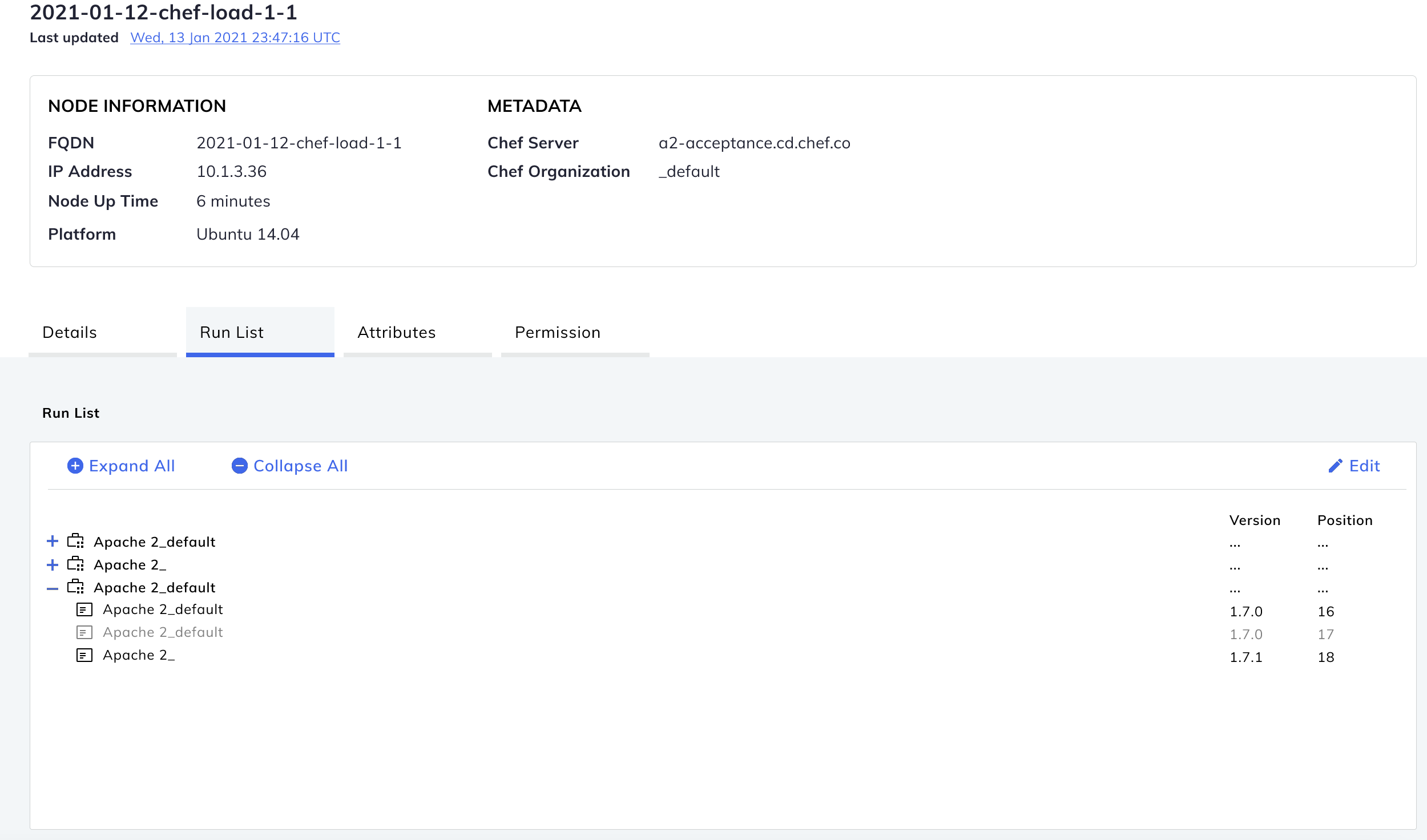
Task: Click the Expand All plus icon
Action: [75, 466]
